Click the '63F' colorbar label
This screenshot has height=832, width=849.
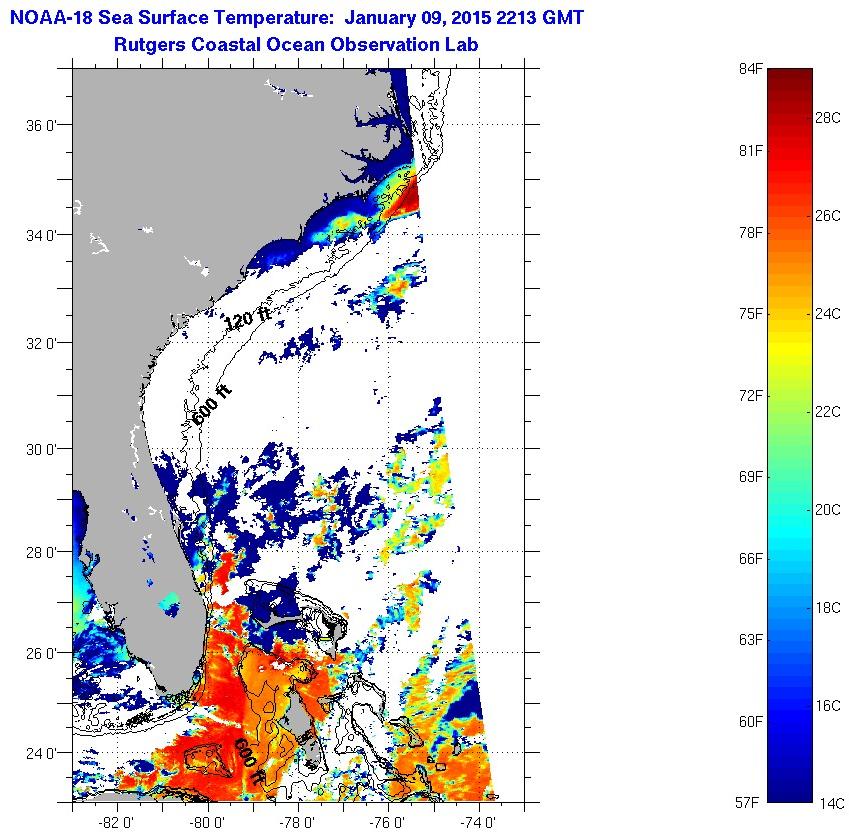(750, 640)
